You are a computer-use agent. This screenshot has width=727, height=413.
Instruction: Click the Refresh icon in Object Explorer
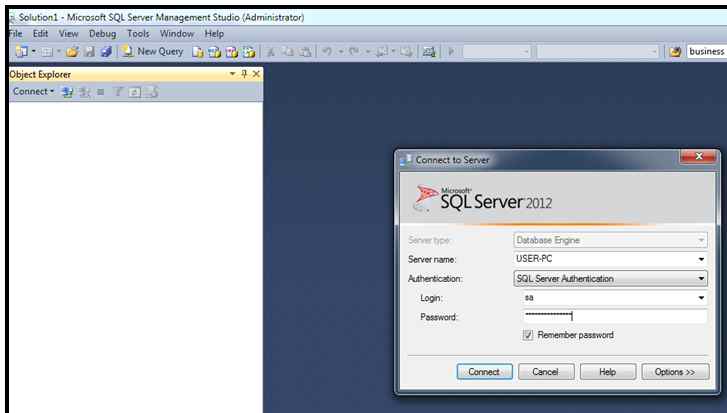coord(134,92)
